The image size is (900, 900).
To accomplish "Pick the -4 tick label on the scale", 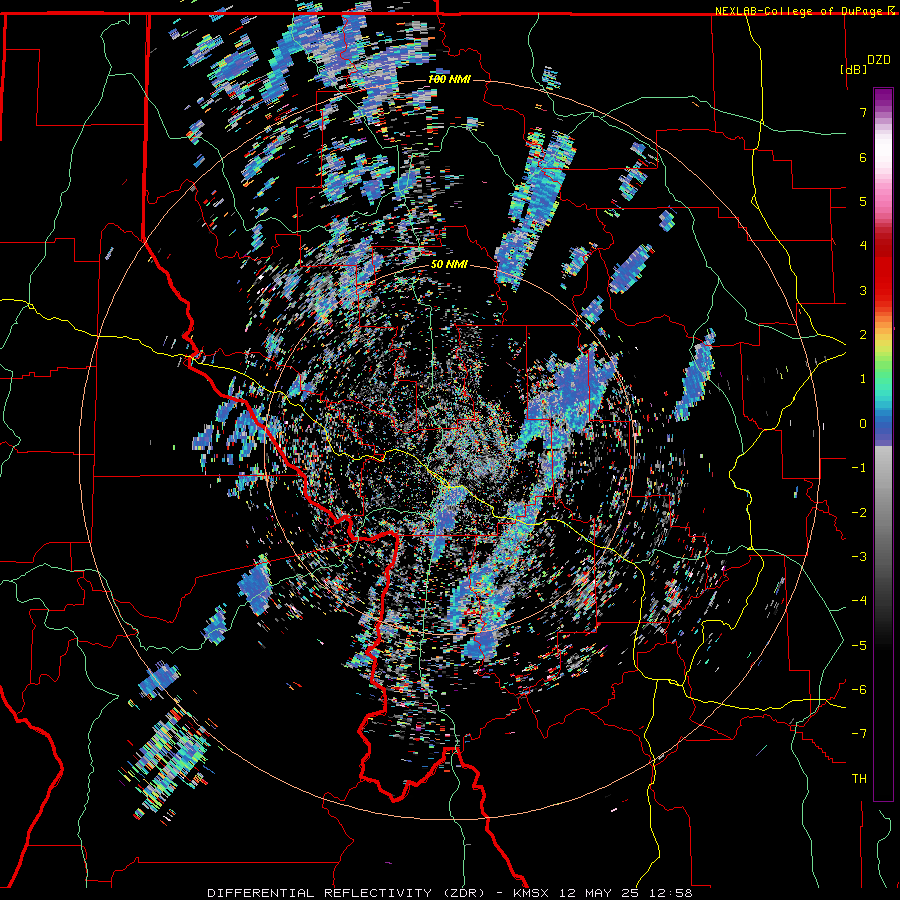I will [859, 601].
